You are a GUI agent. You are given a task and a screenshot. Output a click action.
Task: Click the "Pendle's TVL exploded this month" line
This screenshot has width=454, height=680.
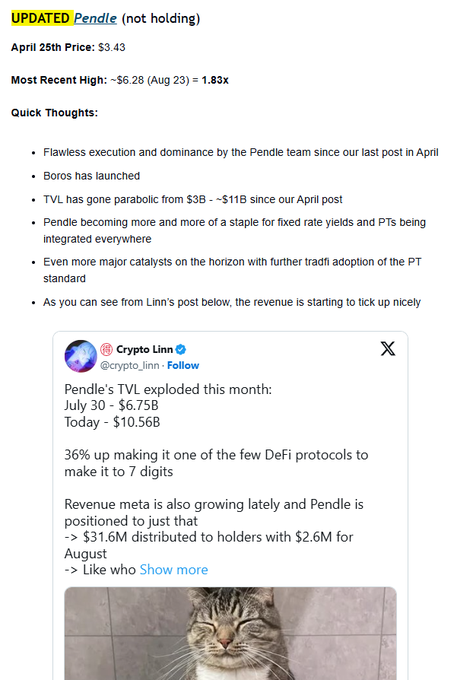pyautogui.click(x=168, y=389)
